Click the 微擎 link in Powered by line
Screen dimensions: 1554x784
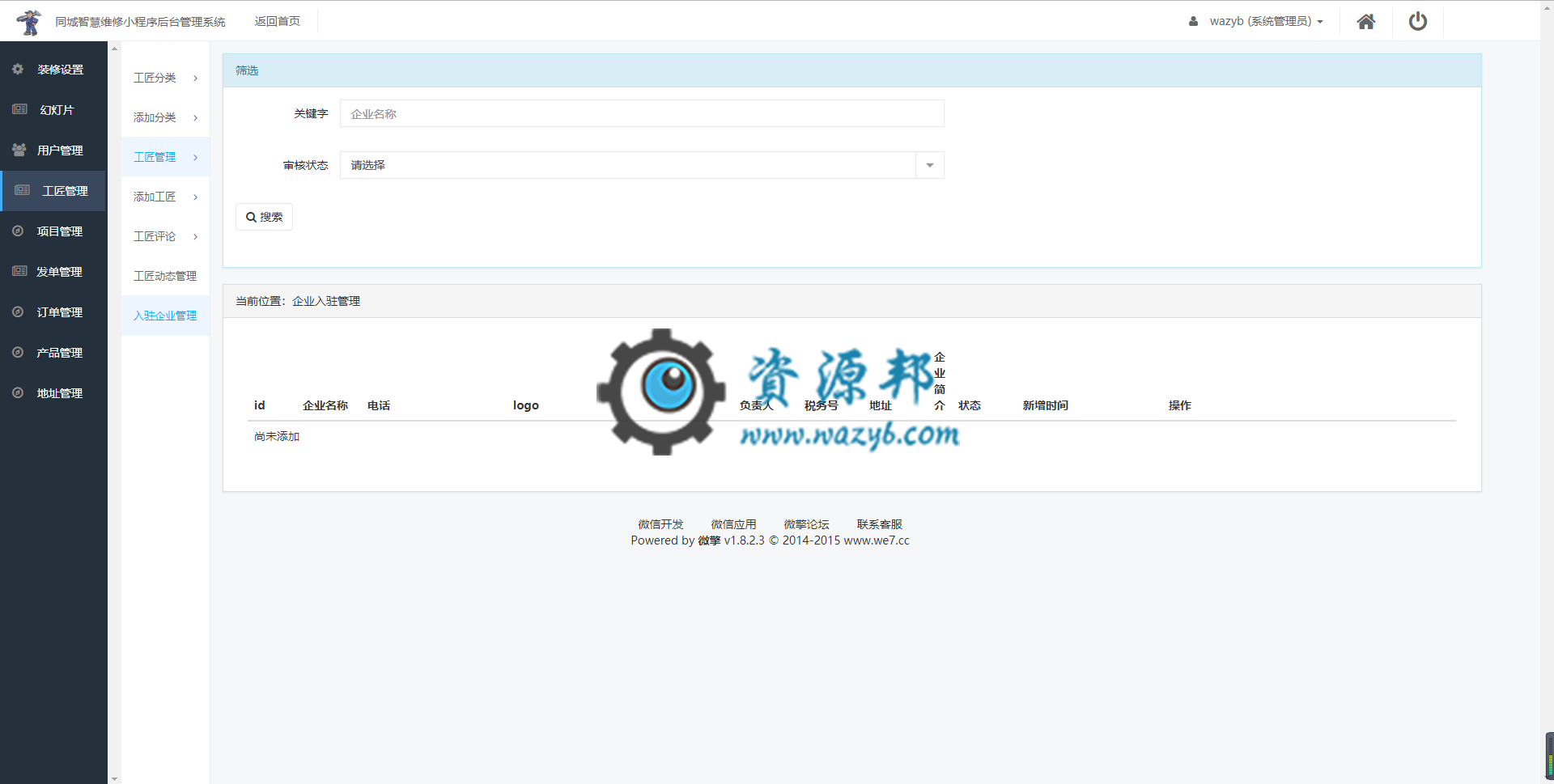[x=709, y=540]
